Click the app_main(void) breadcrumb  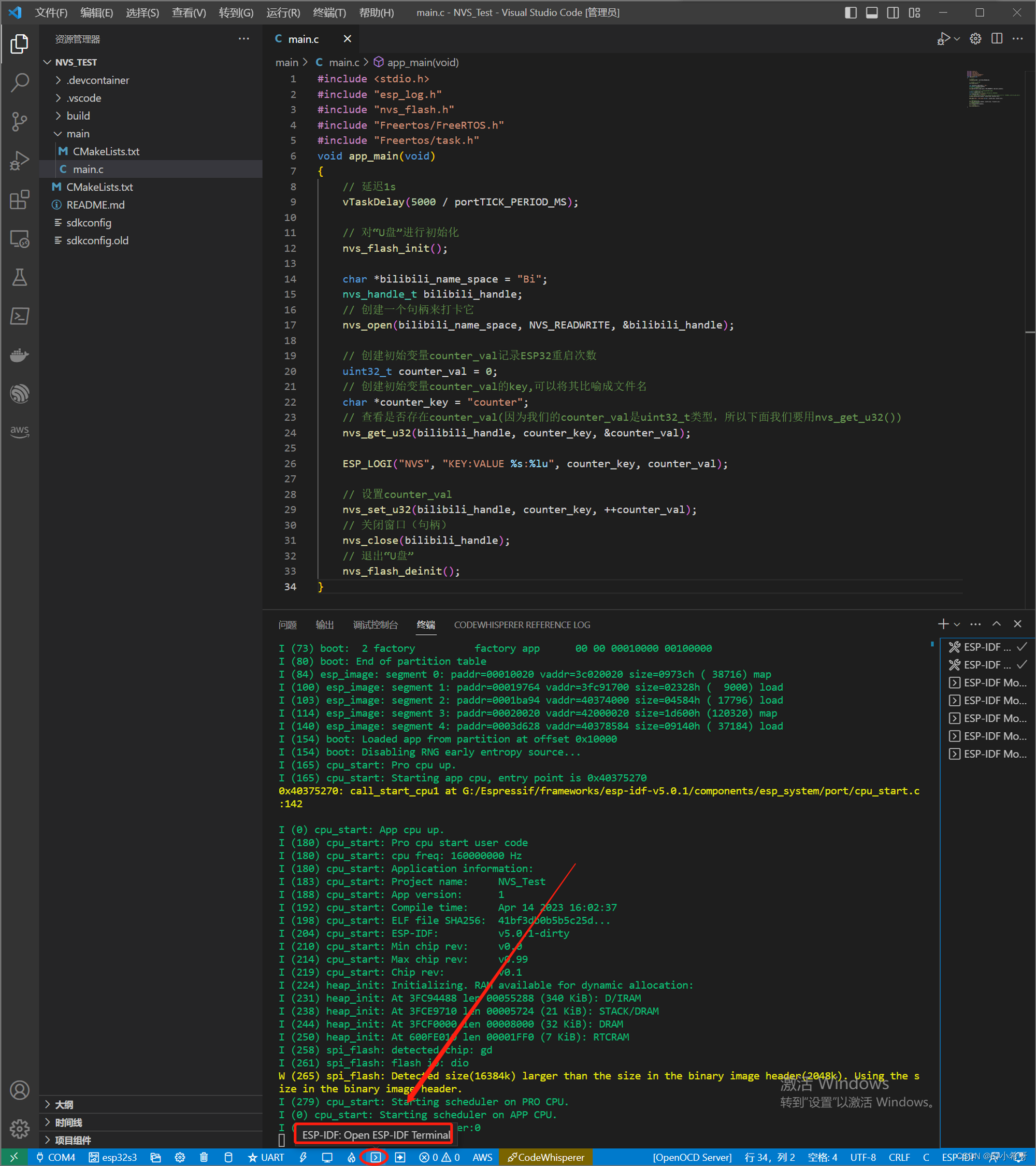tap(416, 62)
